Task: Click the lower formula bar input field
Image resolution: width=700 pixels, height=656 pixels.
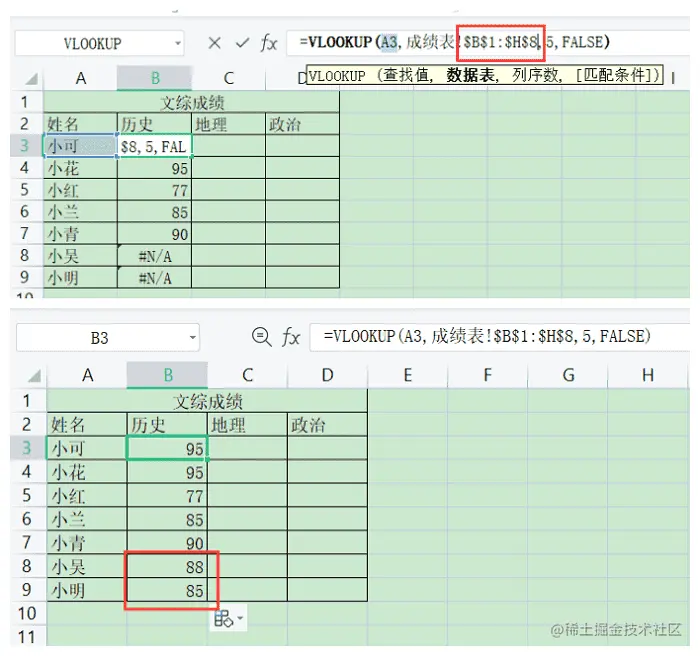Action: click(499, 336)
